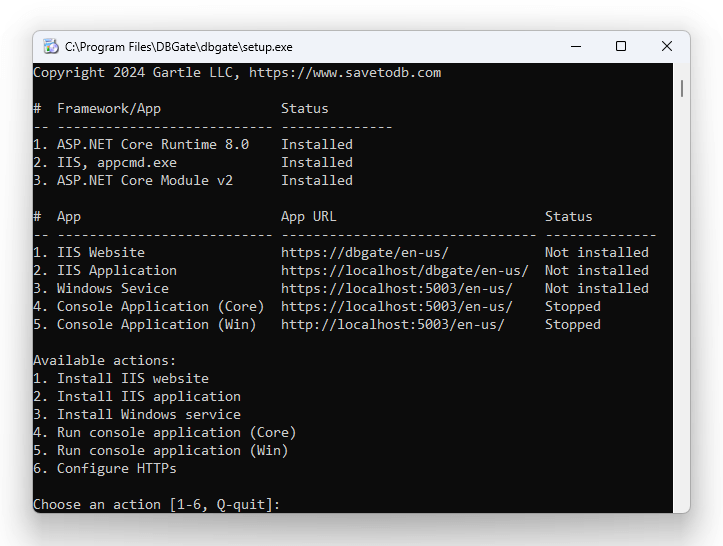Viewport: 723px width, 546px height.
Task: Click the http://localhost:5003/en-us/ URL
Action: tap(393, 325)
